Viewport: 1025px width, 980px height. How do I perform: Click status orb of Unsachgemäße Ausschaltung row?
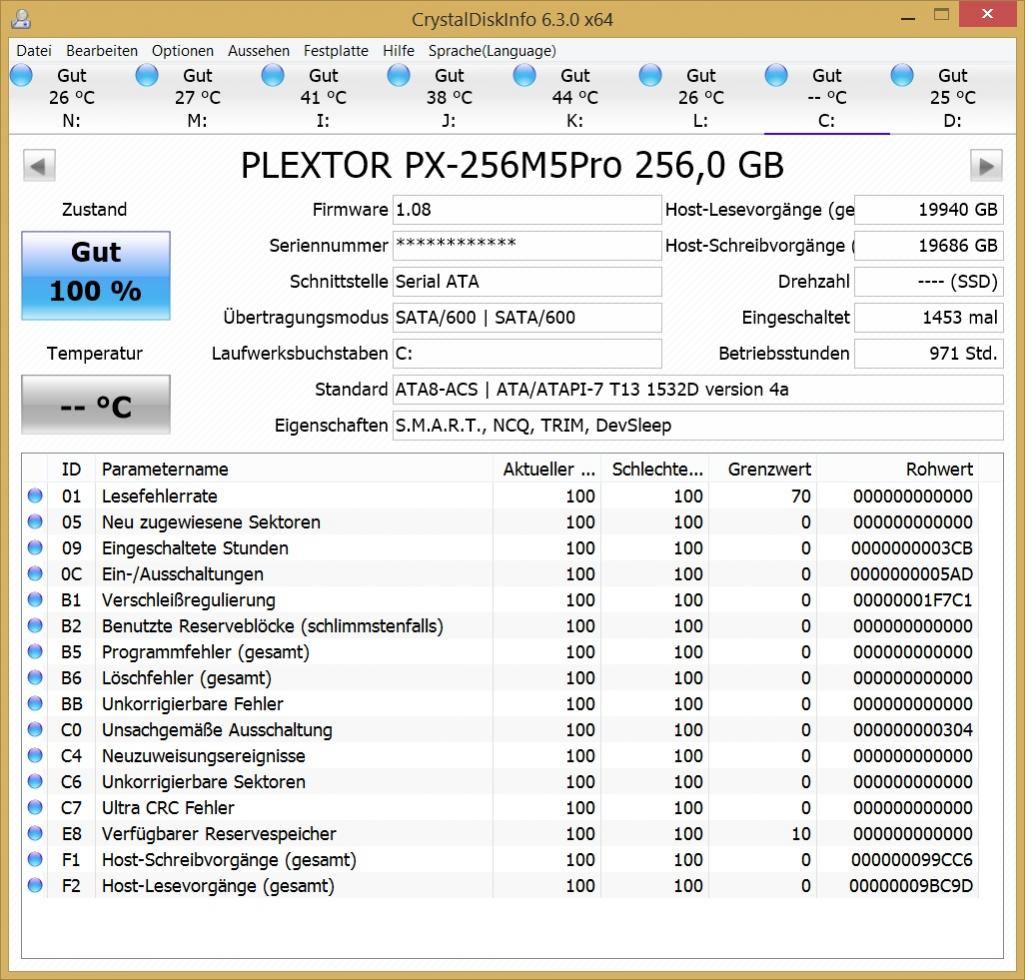[x=35, y=730]
